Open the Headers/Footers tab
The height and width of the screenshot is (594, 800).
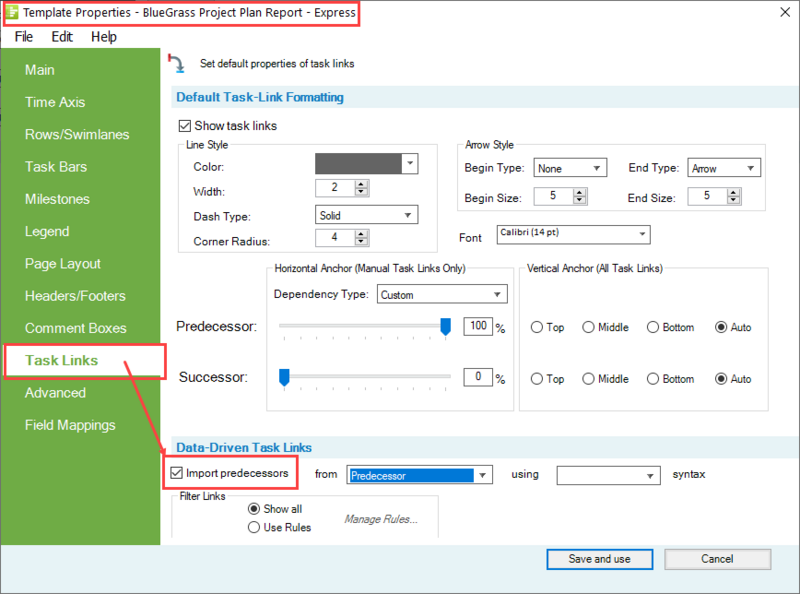[x=75, y=296]
